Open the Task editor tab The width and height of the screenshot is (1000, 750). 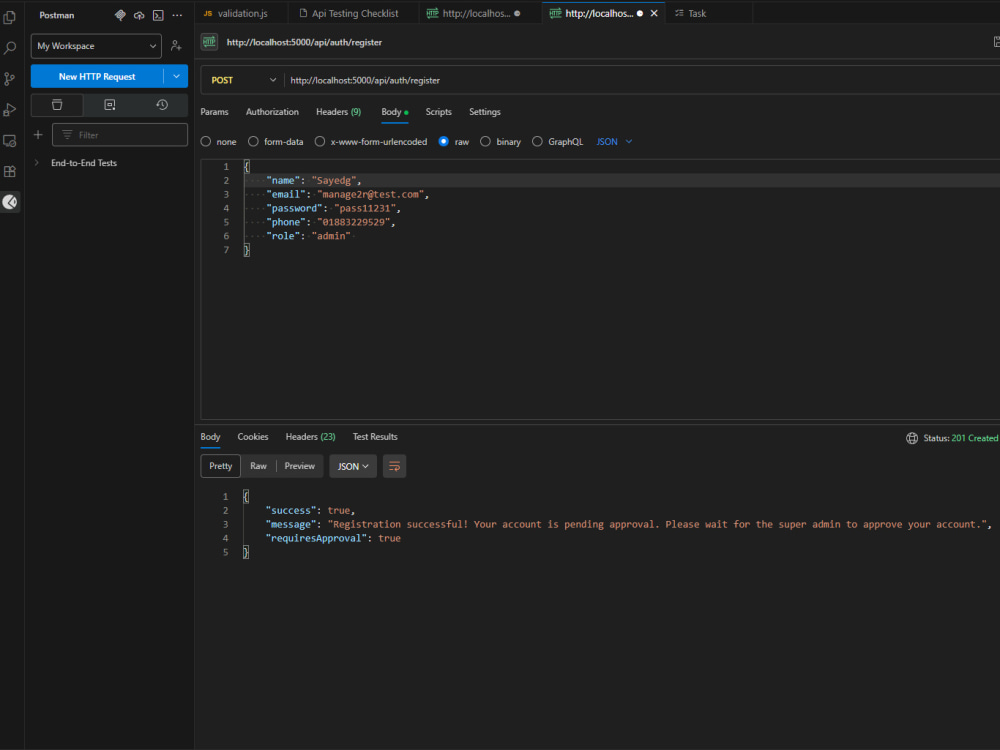[x=696, y=13]
